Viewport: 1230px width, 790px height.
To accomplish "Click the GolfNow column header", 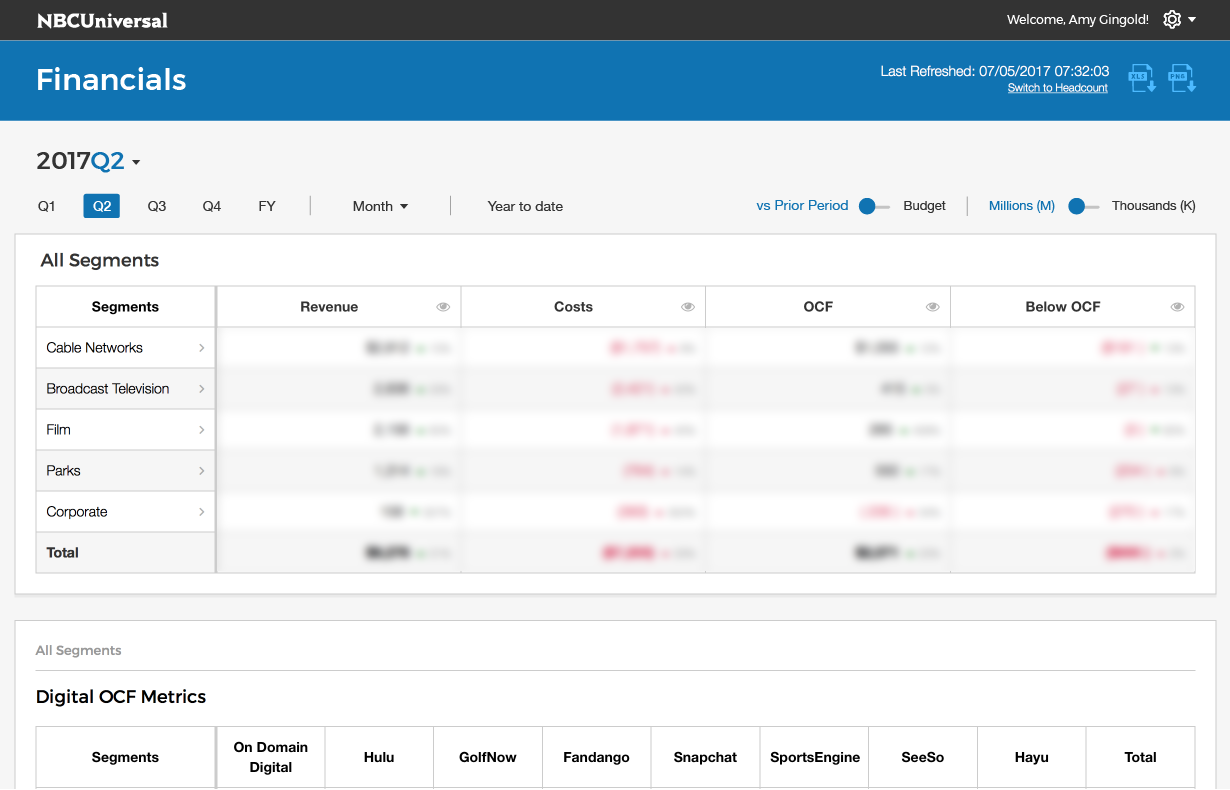I will click(x=488, y=757).
